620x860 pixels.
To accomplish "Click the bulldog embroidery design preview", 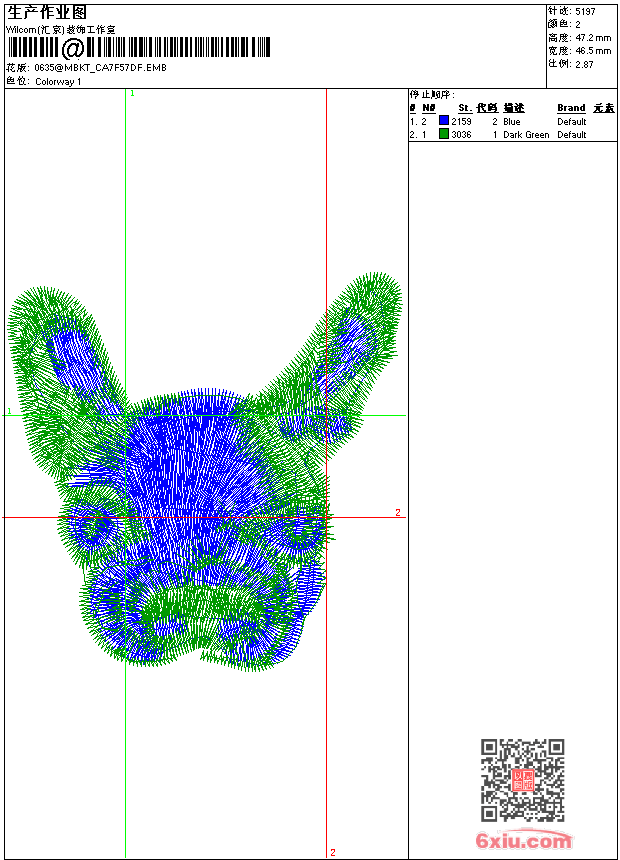I will click(204, 471).
